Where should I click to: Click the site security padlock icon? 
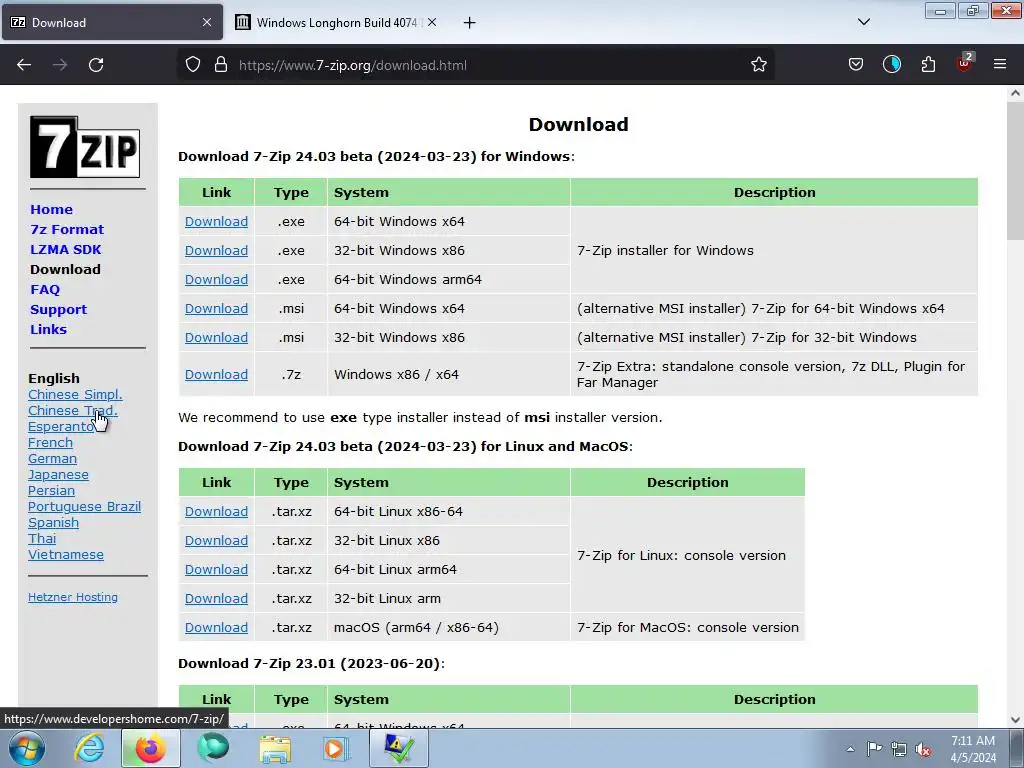[x=221, y=65]
